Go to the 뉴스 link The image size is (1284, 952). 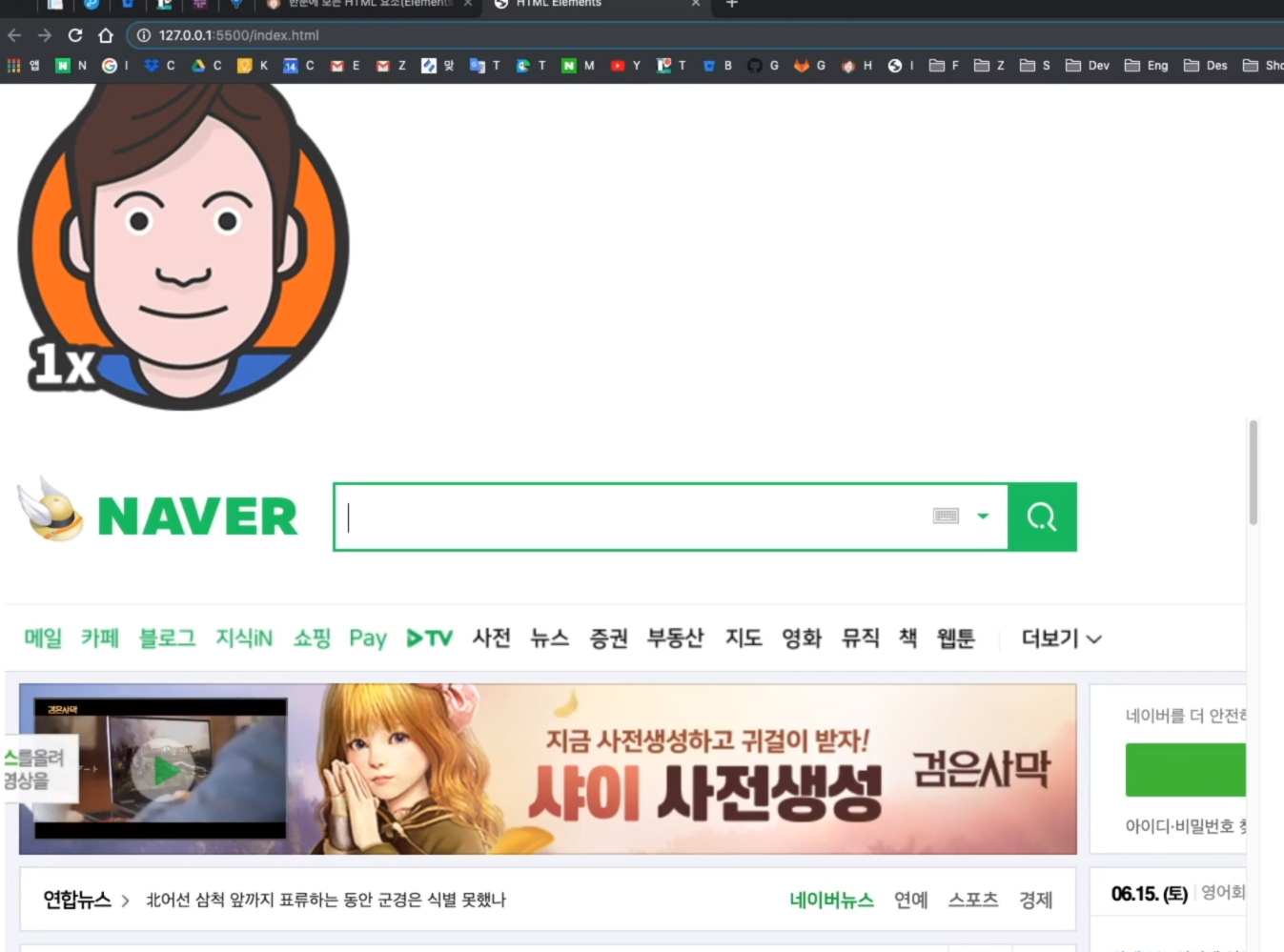coord(550,638)
